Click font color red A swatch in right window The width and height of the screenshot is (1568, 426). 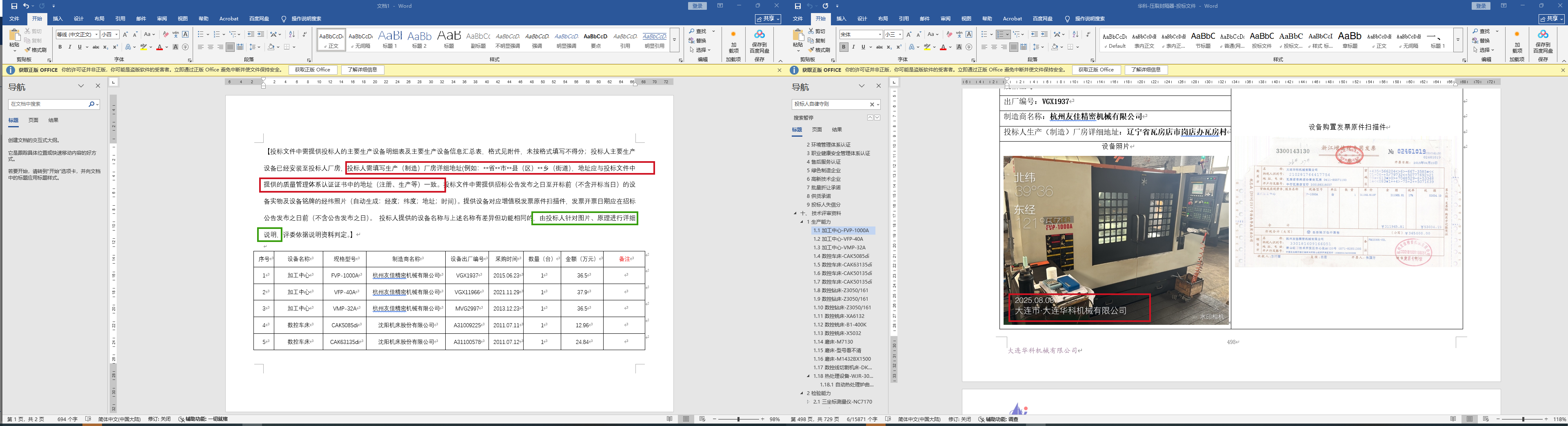tap(943, 47)
